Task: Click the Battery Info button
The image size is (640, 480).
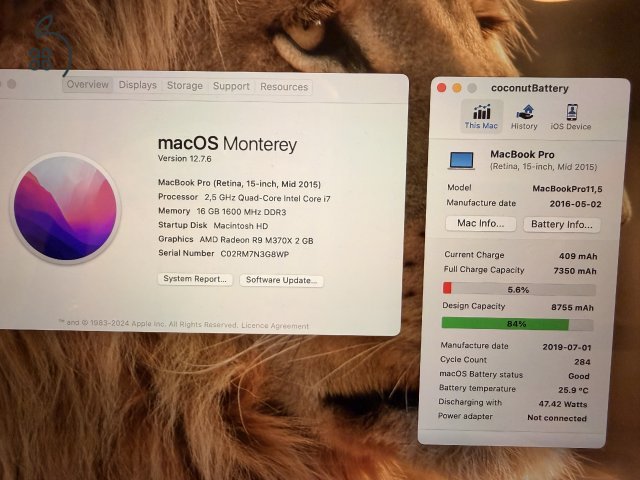Action: [562, 224]
